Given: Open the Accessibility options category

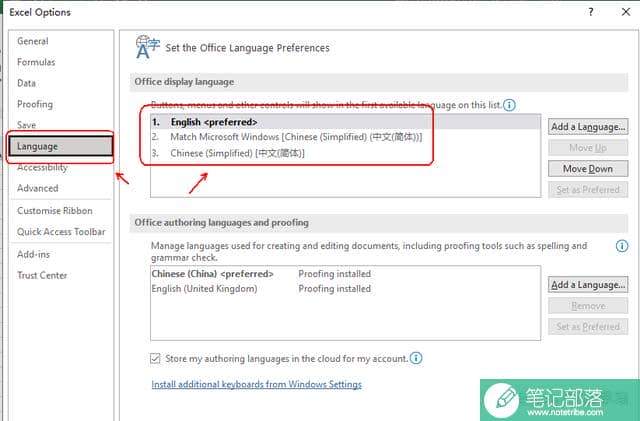Looking at the screenshot, I should [42, 167].
